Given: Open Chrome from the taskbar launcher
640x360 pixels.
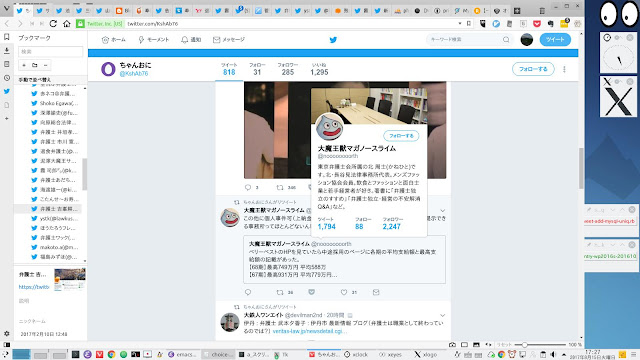Looking at the screenshot, I should point(111,354).
